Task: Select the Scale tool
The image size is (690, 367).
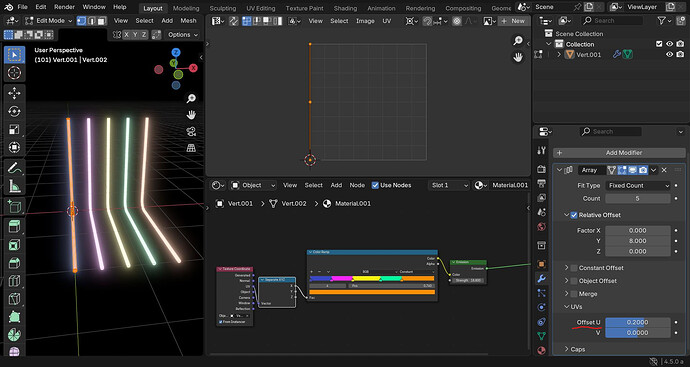Action: coord(15,129)
